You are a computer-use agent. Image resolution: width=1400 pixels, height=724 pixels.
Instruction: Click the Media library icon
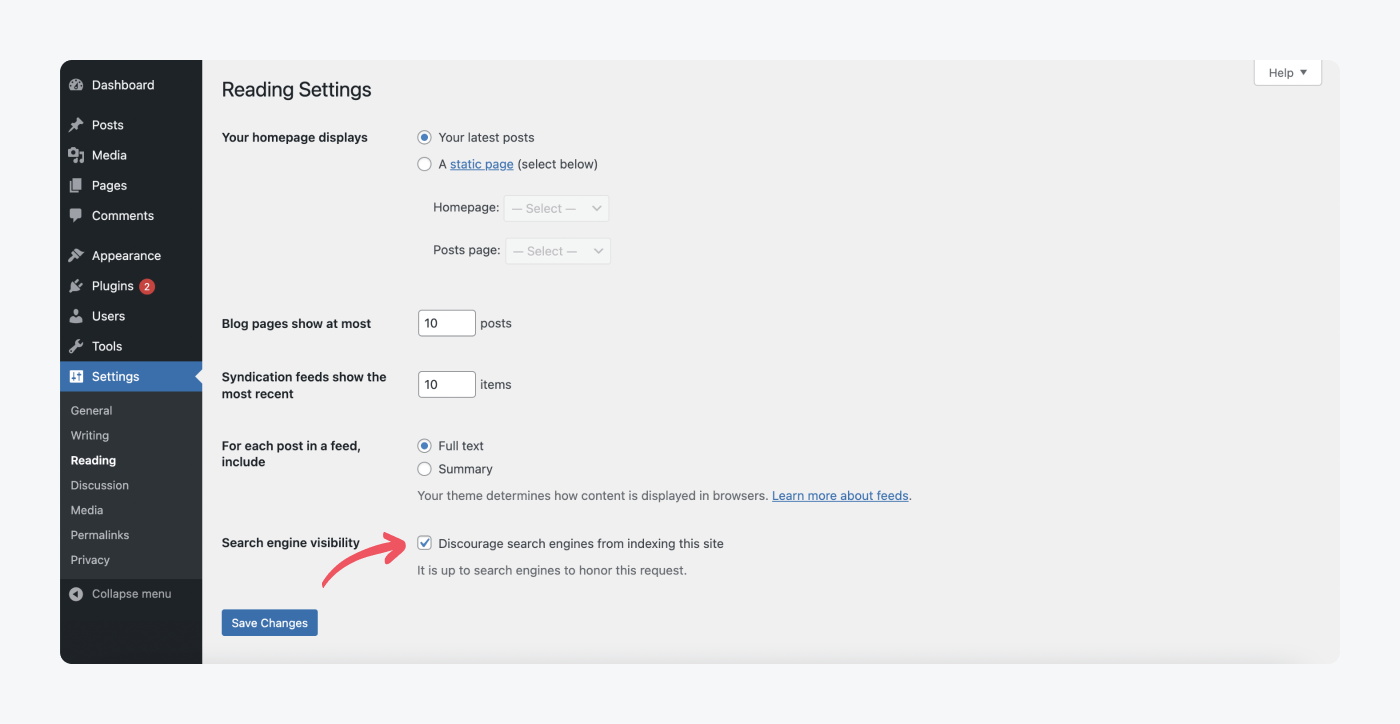[x=76, y=155]
